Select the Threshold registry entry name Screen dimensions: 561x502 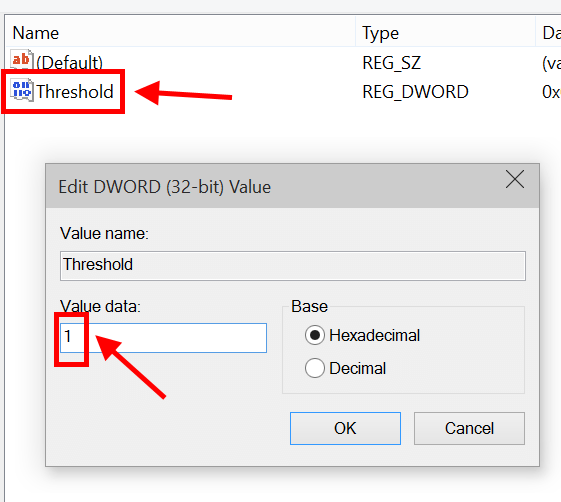point(75,92)
